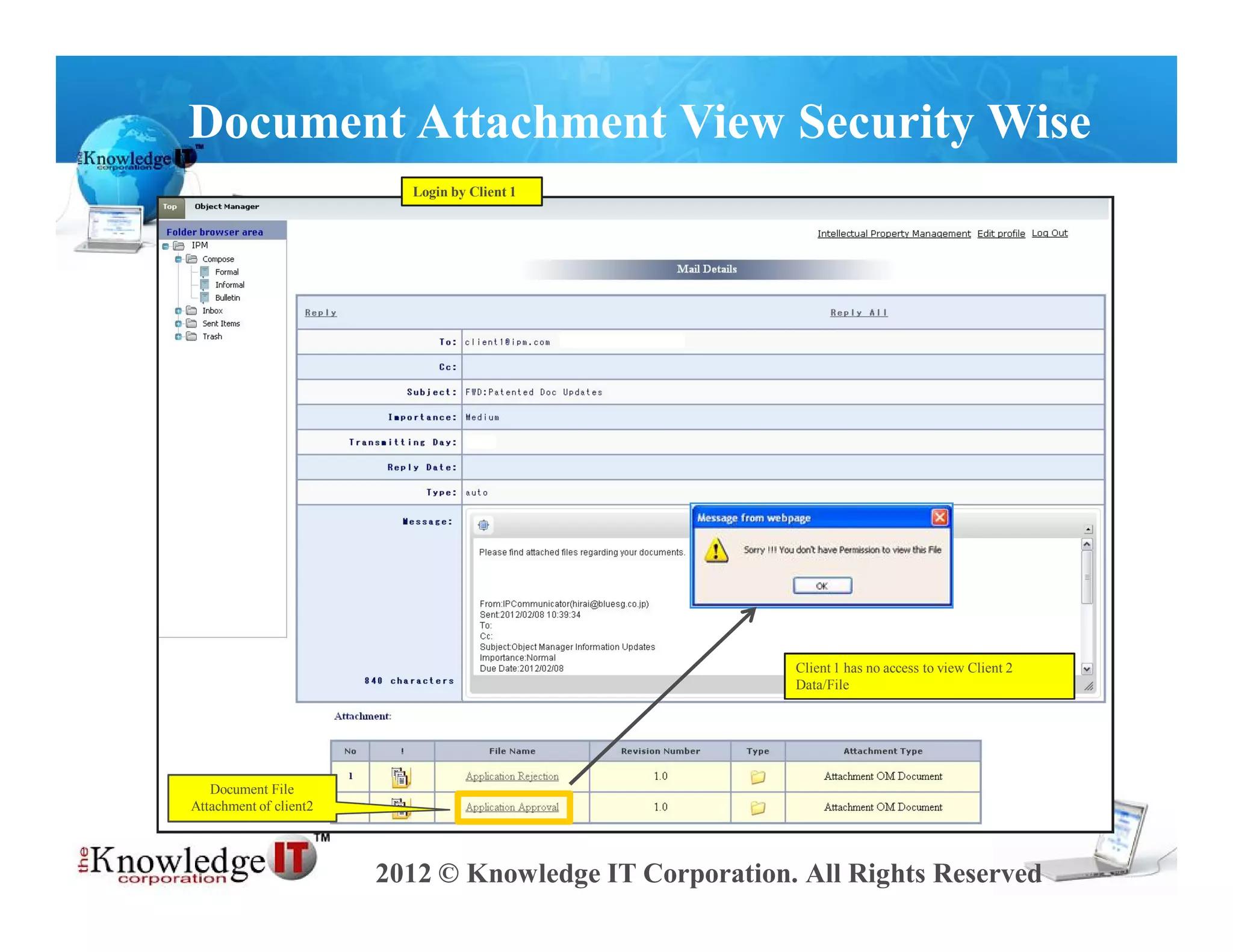The image size is (1233, 952).
Task: Switch to the Object Manager tab
Action: [226, 206]
